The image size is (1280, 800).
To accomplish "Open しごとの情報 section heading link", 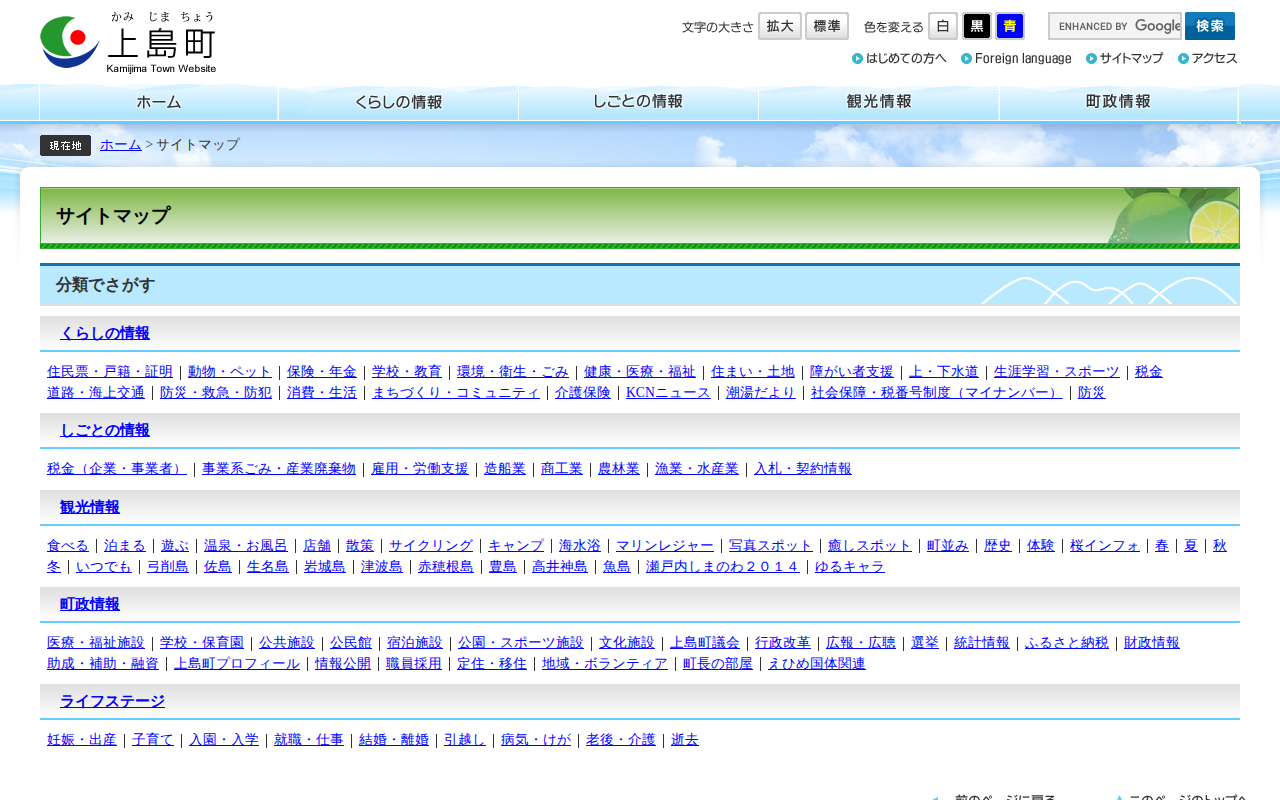I will coord(105,430).
